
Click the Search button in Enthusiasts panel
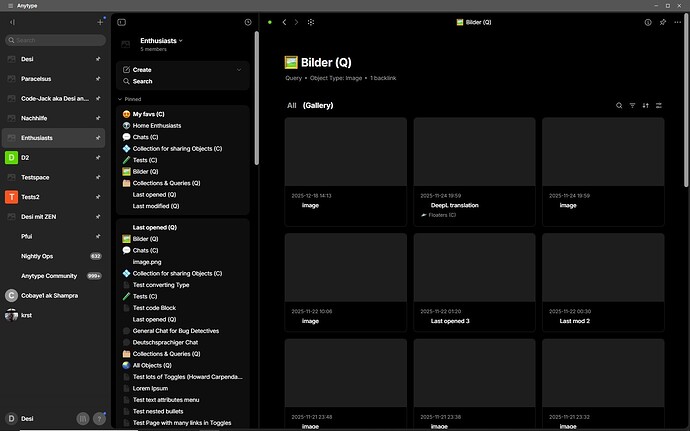pos(142,81)
